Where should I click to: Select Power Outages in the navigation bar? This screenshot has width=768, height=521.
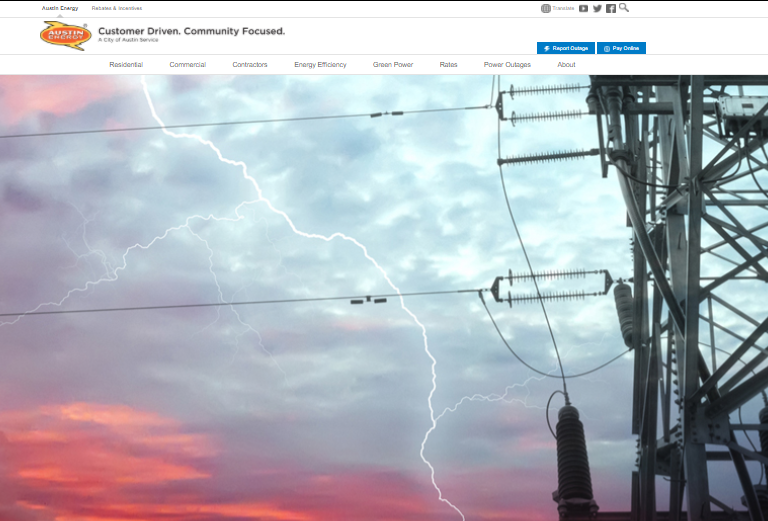507,65
